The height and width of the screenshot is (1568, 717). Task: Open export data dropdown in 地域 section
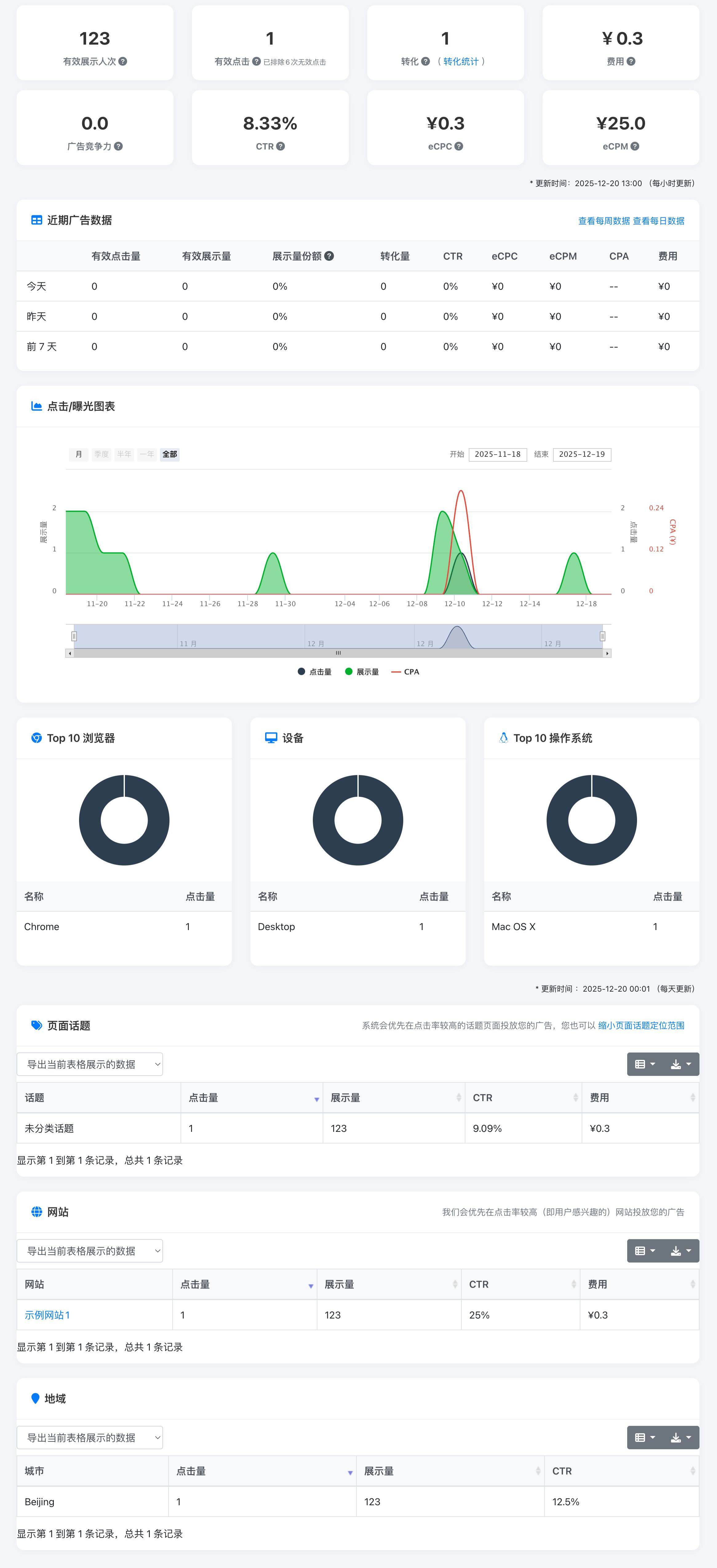[90, 1437]
